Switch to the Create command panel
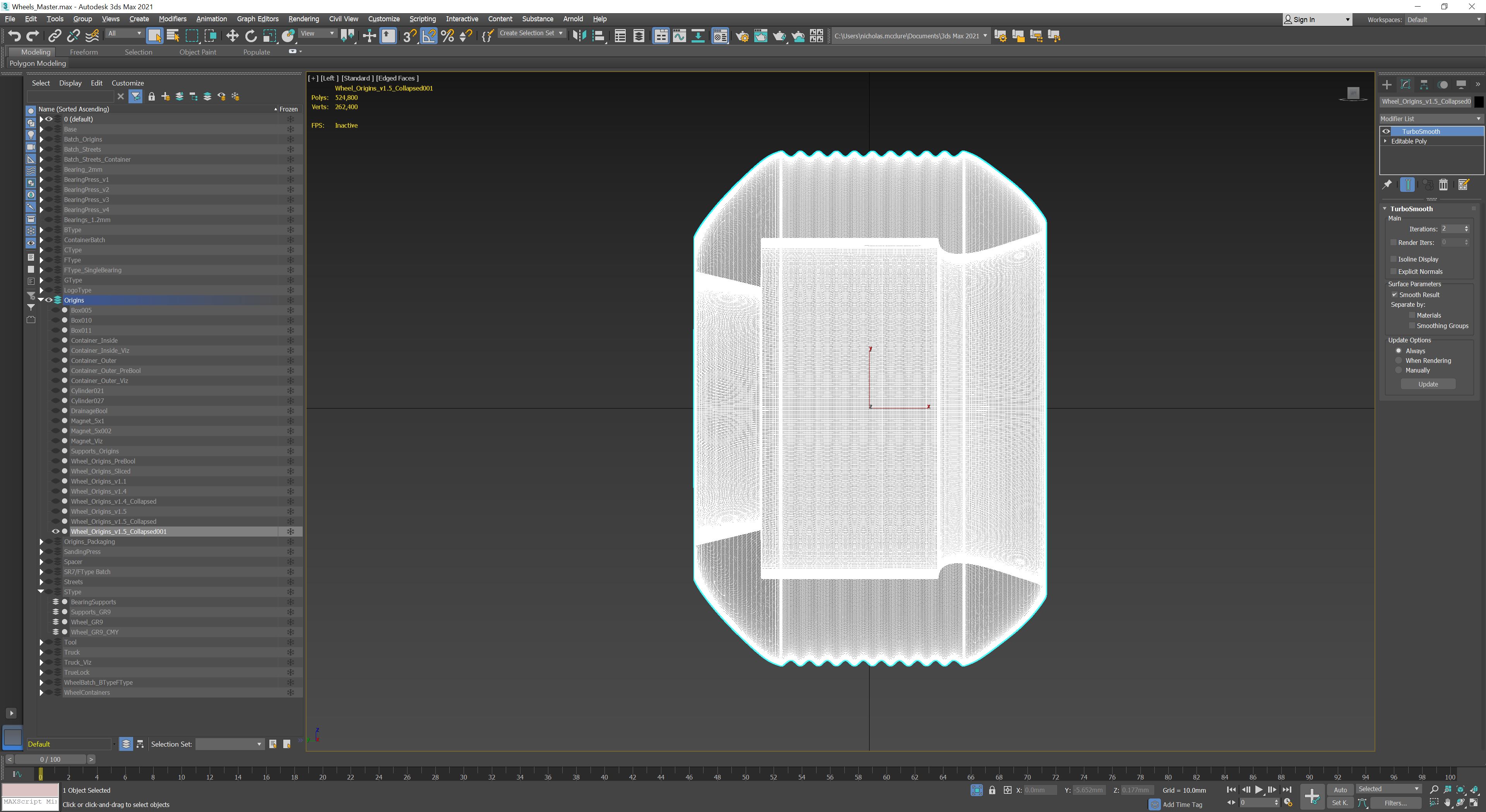This screenshot has width=1486, height=812. 1387,85
